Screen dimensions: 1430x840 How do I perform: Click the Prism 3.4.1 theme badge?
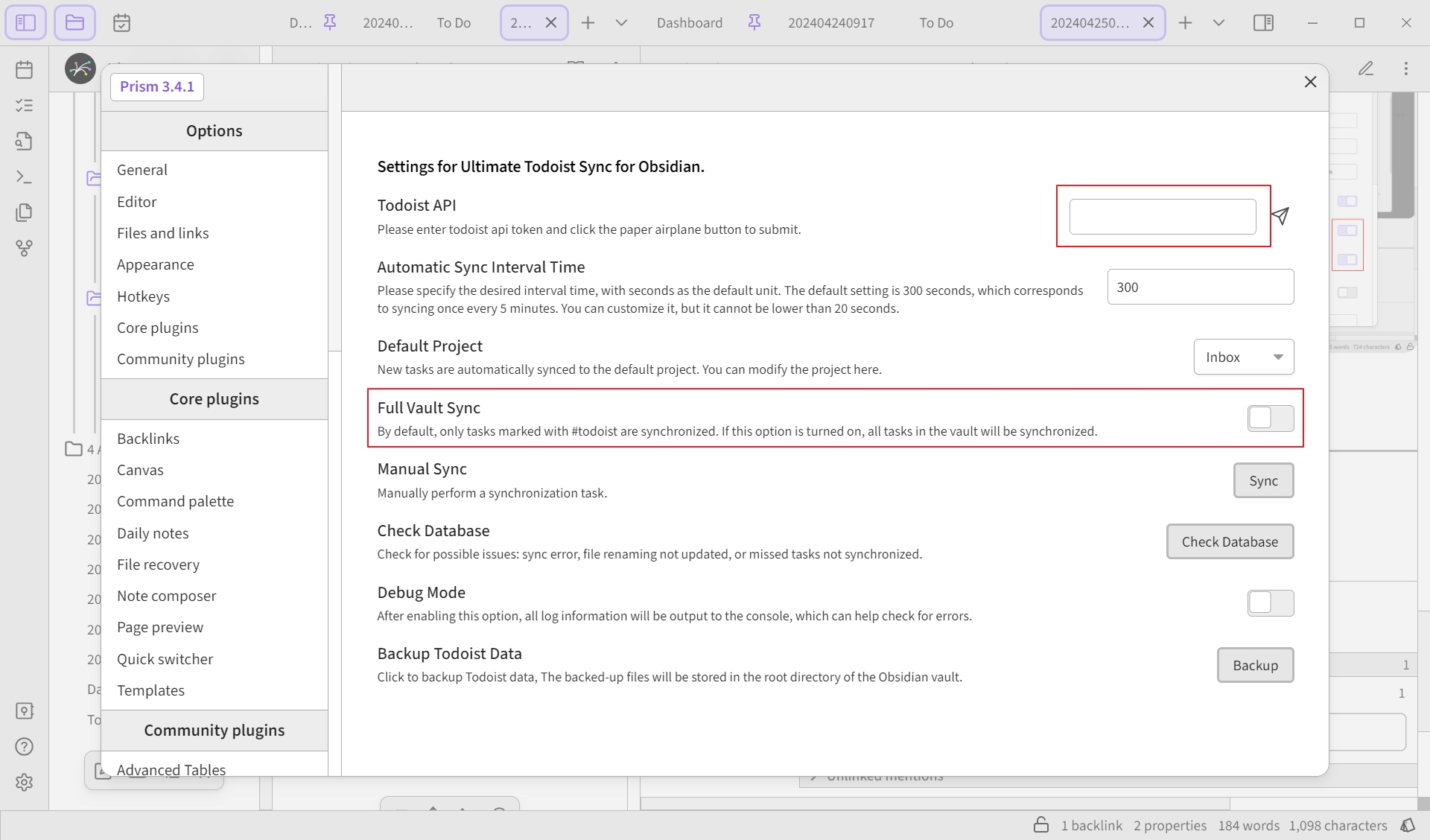coord(156,86)
